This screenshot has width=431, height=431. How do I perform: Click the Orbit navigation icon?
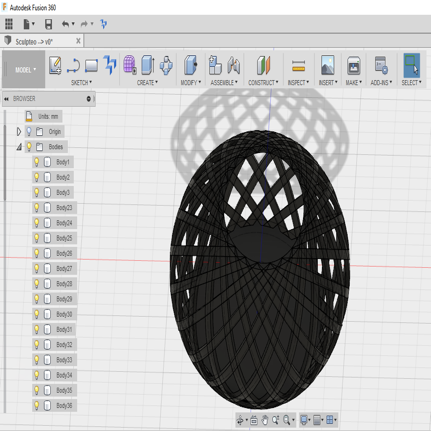(240, 420)
